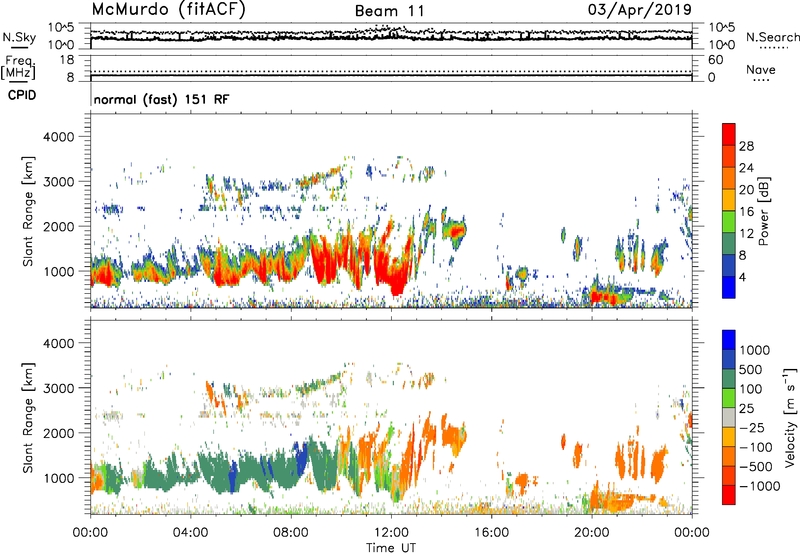Click the "4000" tick in the Power panel
Screen dimensions: 800x554
58,137
